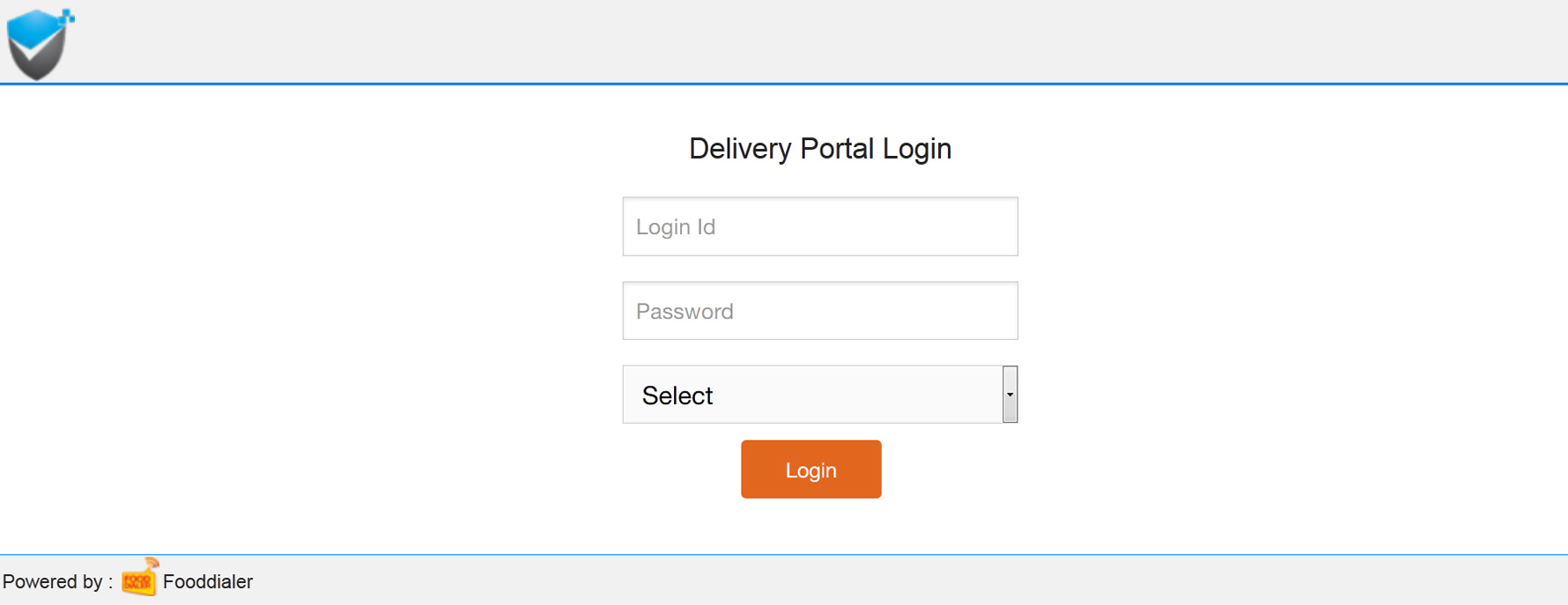Image resolution: width=1568 pixels, height=605 pixels.
Task: Click the food logo beside Powered by
Action: point(140,578)
